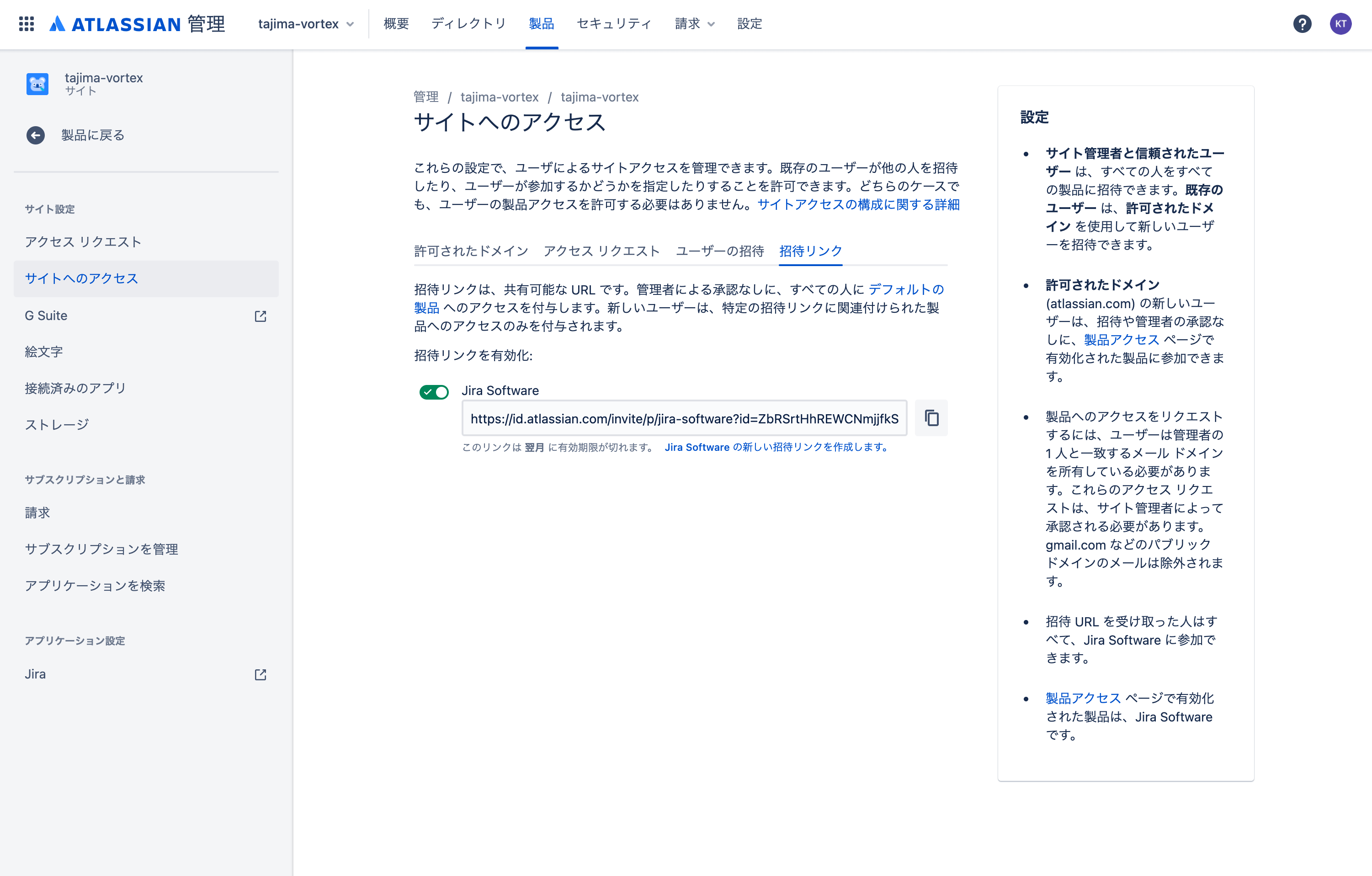Open the KT profile avatar
Image resolution: width=1372 pixels, height=876 pixels.
point(1340,23)
